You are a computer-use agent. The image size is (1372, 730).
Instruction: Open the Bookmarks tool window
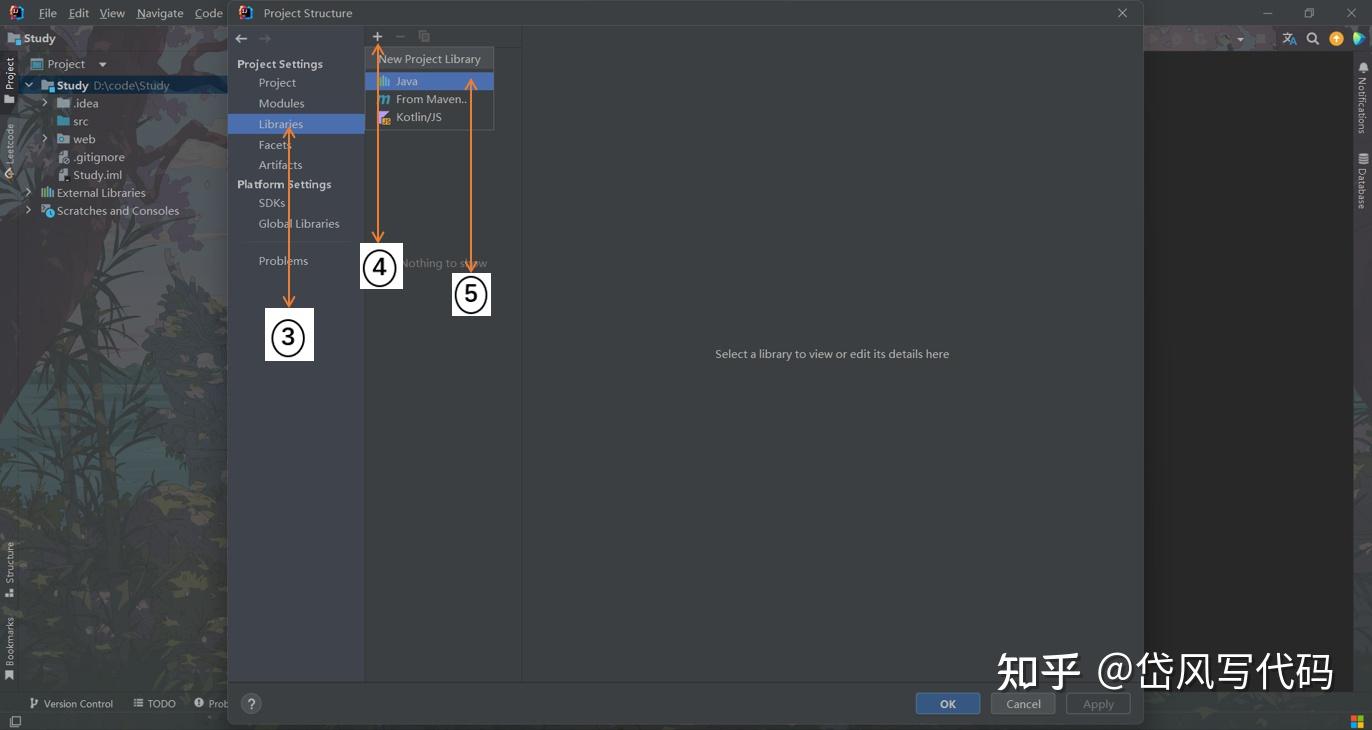[10, 645]
